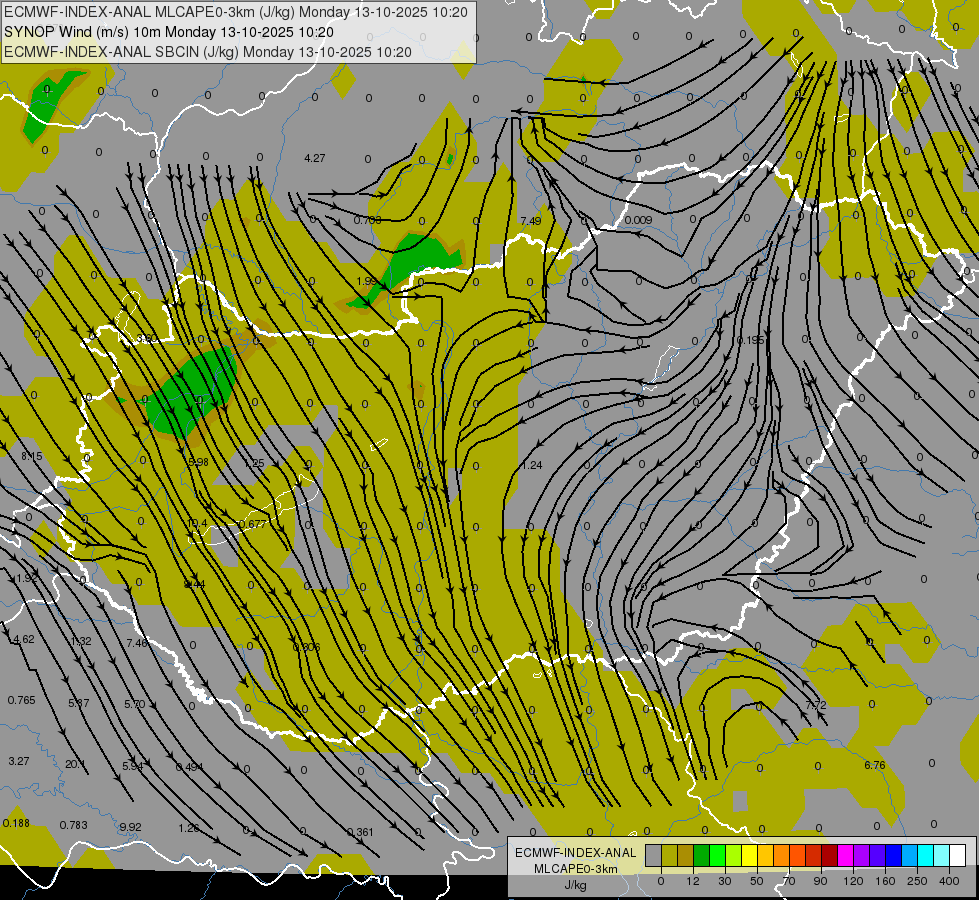Click the map value 0.783
The width and height of the screenshot is (979, 900).
tap(74, 825)
